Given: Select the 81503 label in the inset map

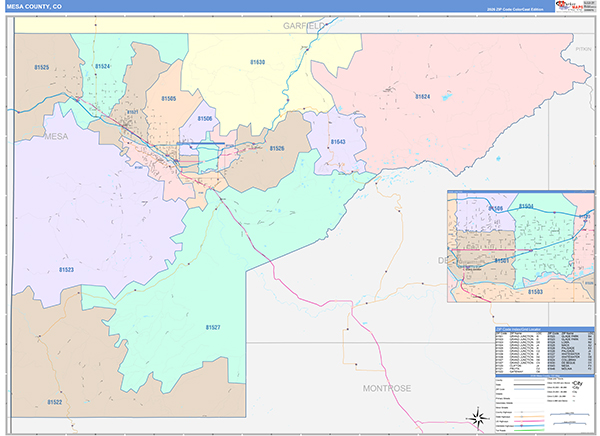Looking at the screenshot, I should coord(535,292).
